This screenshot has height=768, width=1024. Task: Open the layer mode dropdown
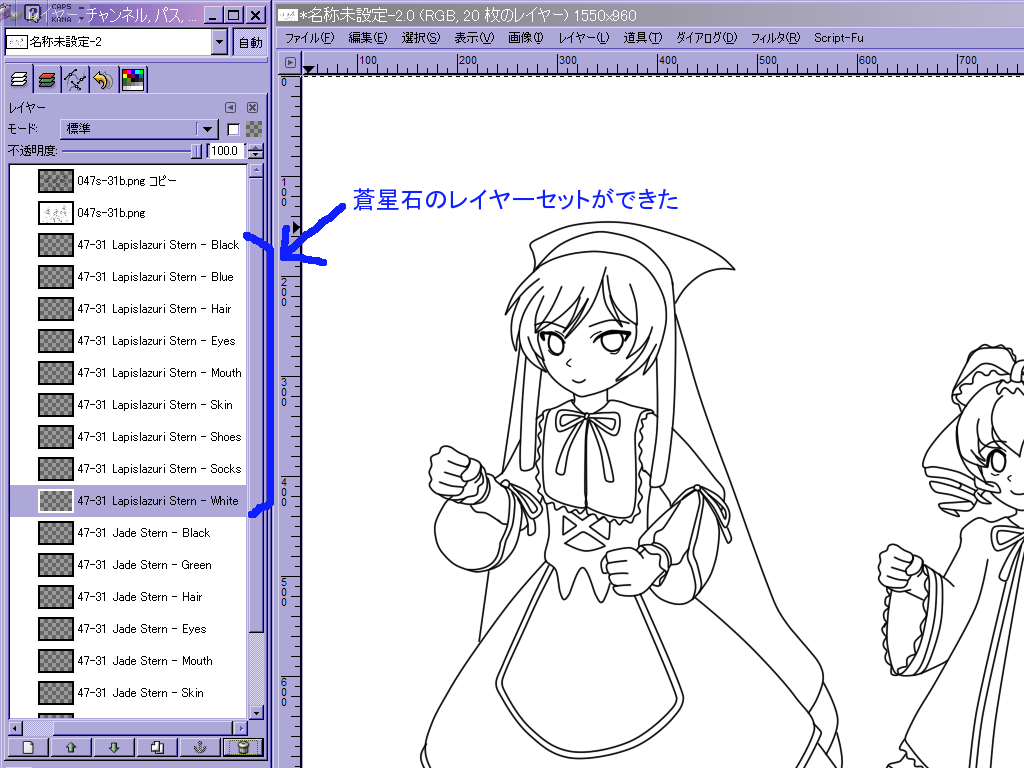[138, 129]
